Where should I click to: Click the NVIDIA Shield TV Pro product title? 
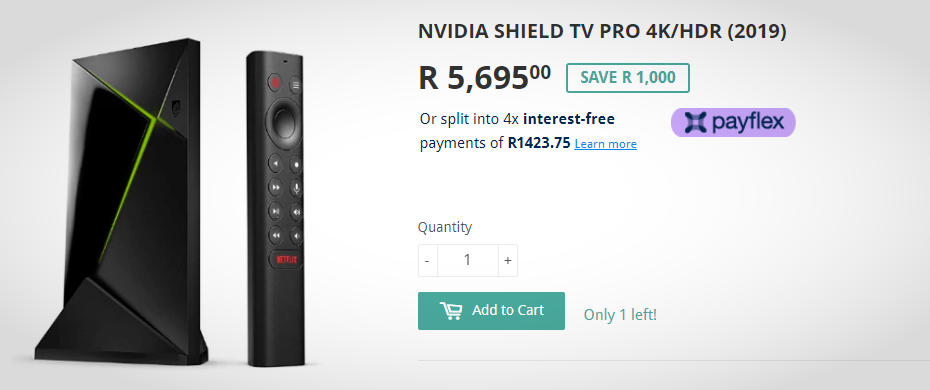coord(602,31)
